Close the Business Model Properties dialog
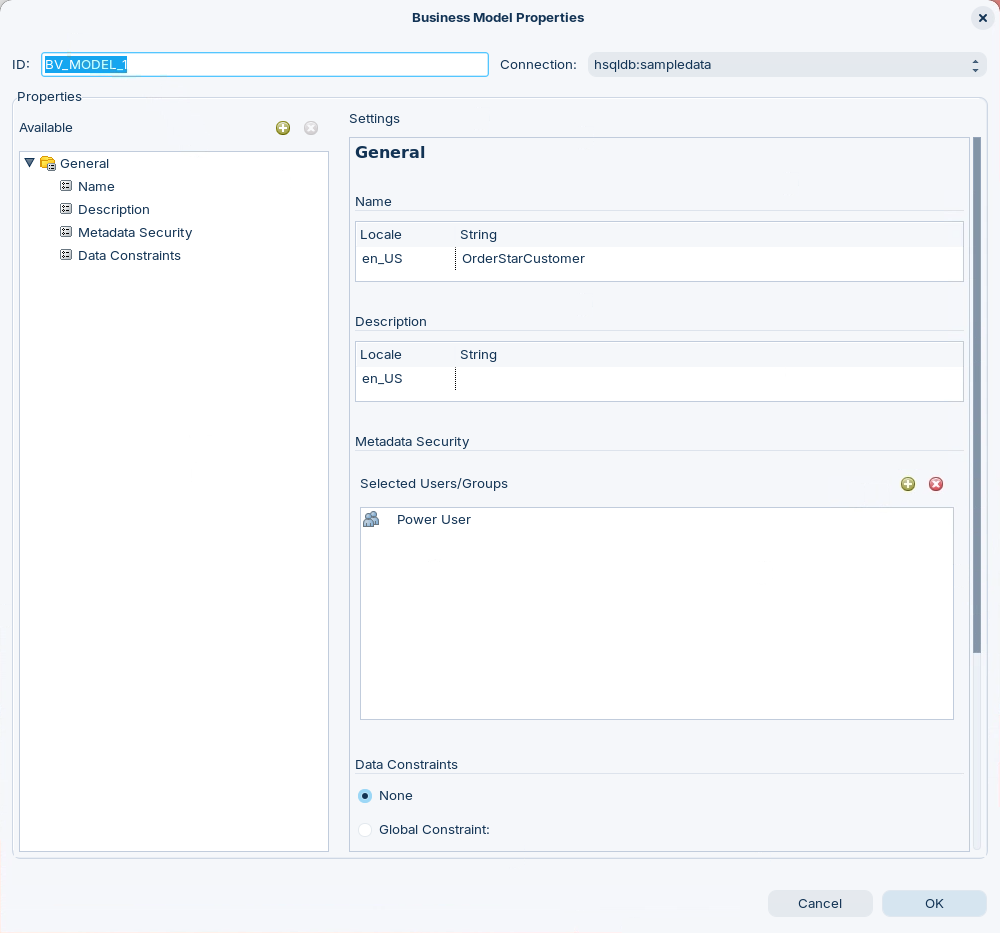 click(982, 18)
